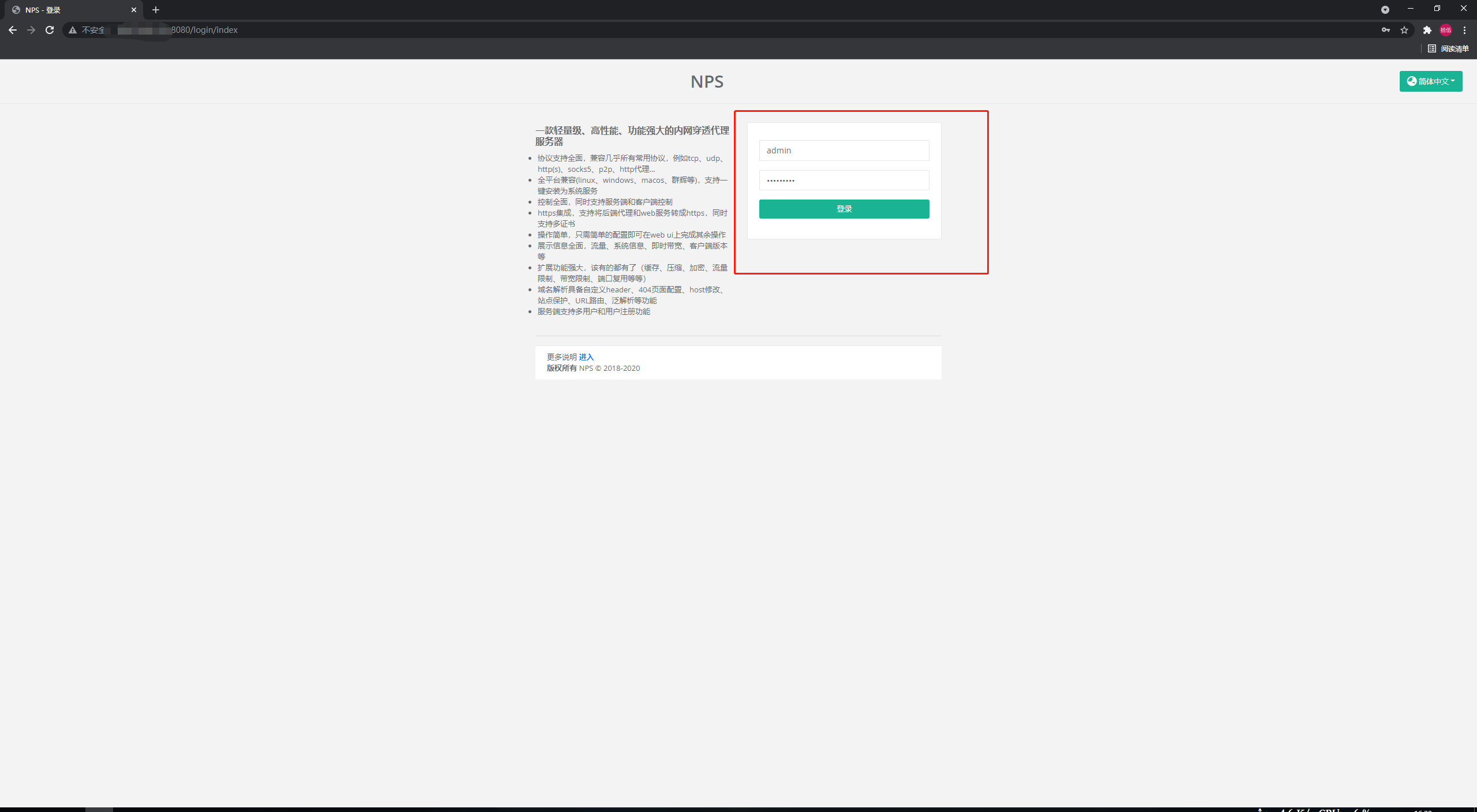Open the tab search dropdown arrow

click(x=1385, y=10)
